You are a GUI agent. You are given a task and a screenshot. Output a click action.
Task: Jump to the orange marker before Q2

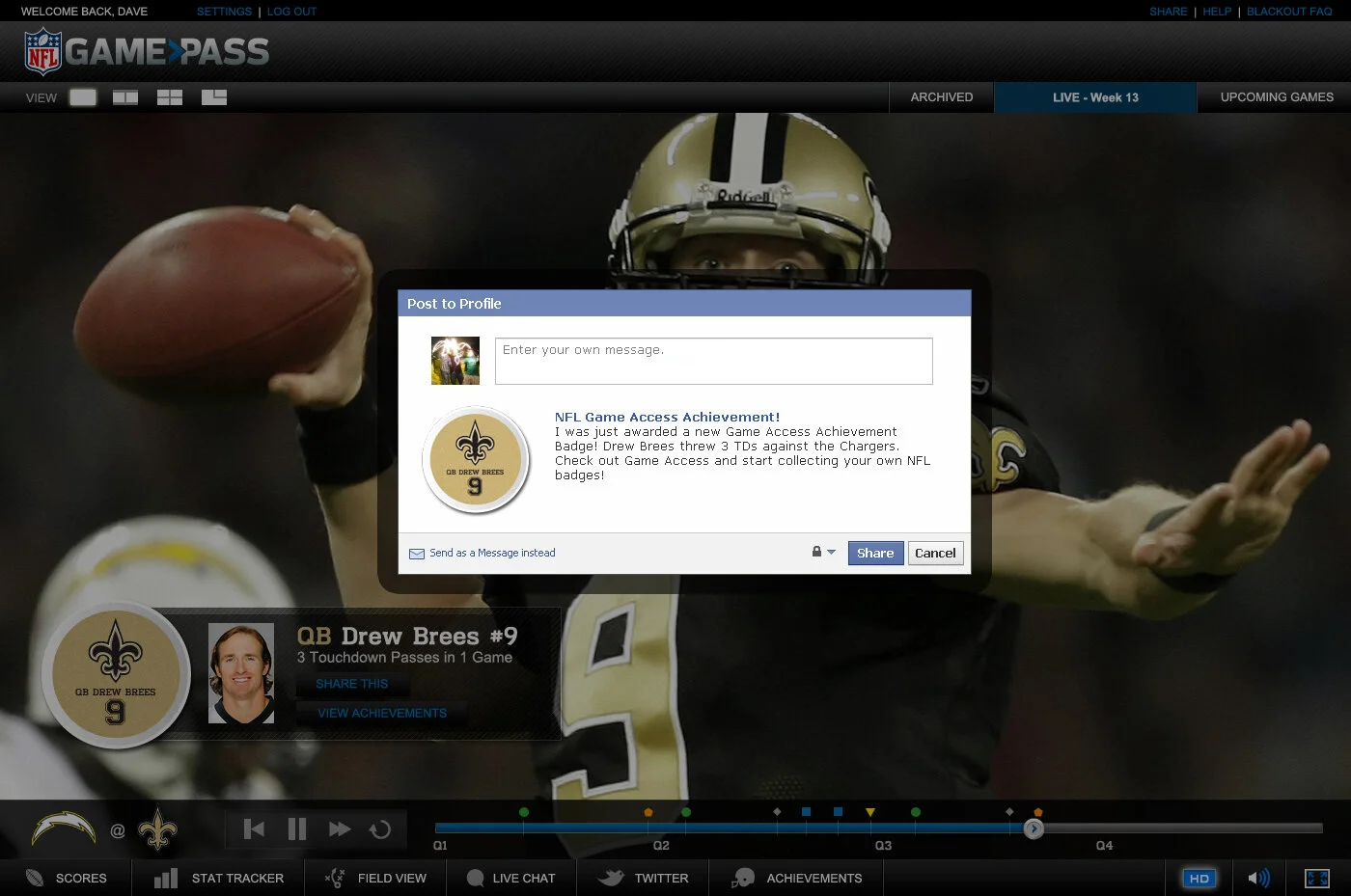(x=648, y=812)
